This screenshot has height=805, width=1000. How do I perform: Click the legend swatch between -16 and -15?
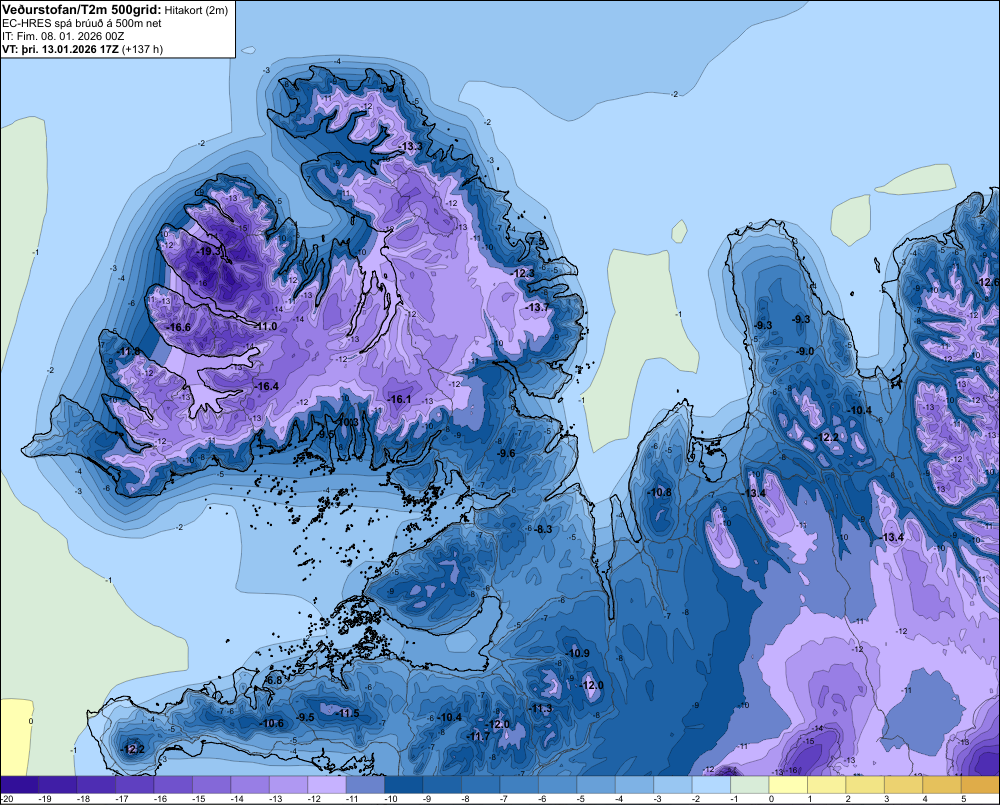tap(173, 785)
